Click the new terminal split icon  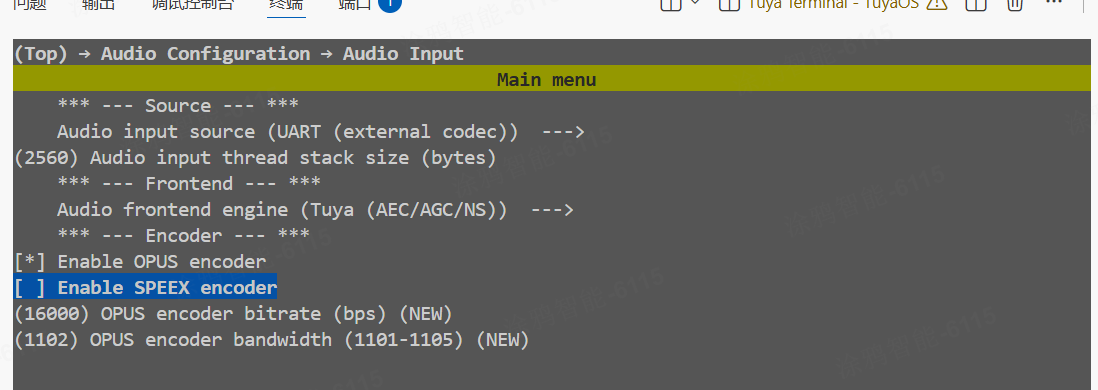pos(670,4)
